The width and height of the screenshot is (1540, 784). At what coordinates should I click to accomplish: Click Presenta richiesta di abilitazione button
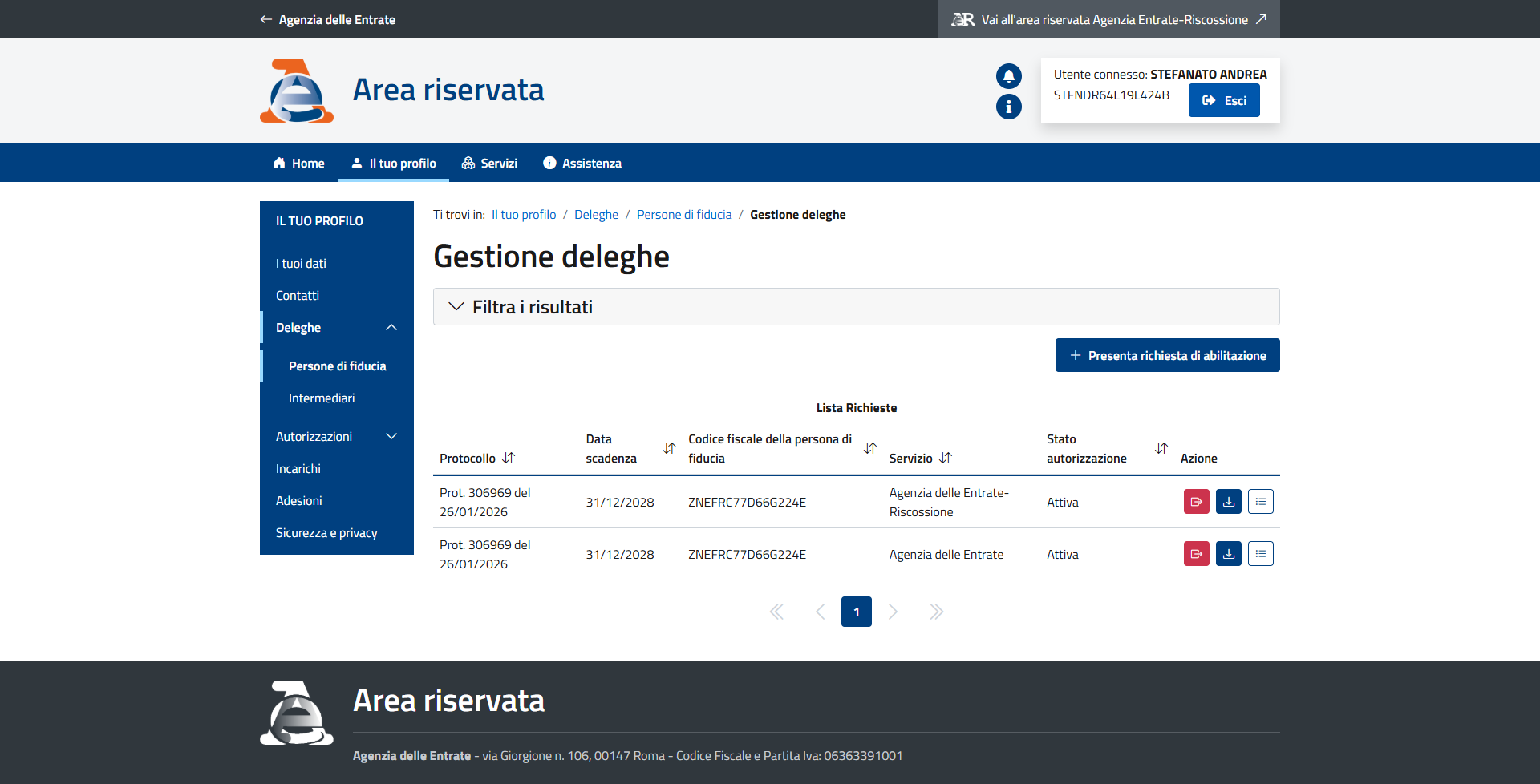[1167, 355]
